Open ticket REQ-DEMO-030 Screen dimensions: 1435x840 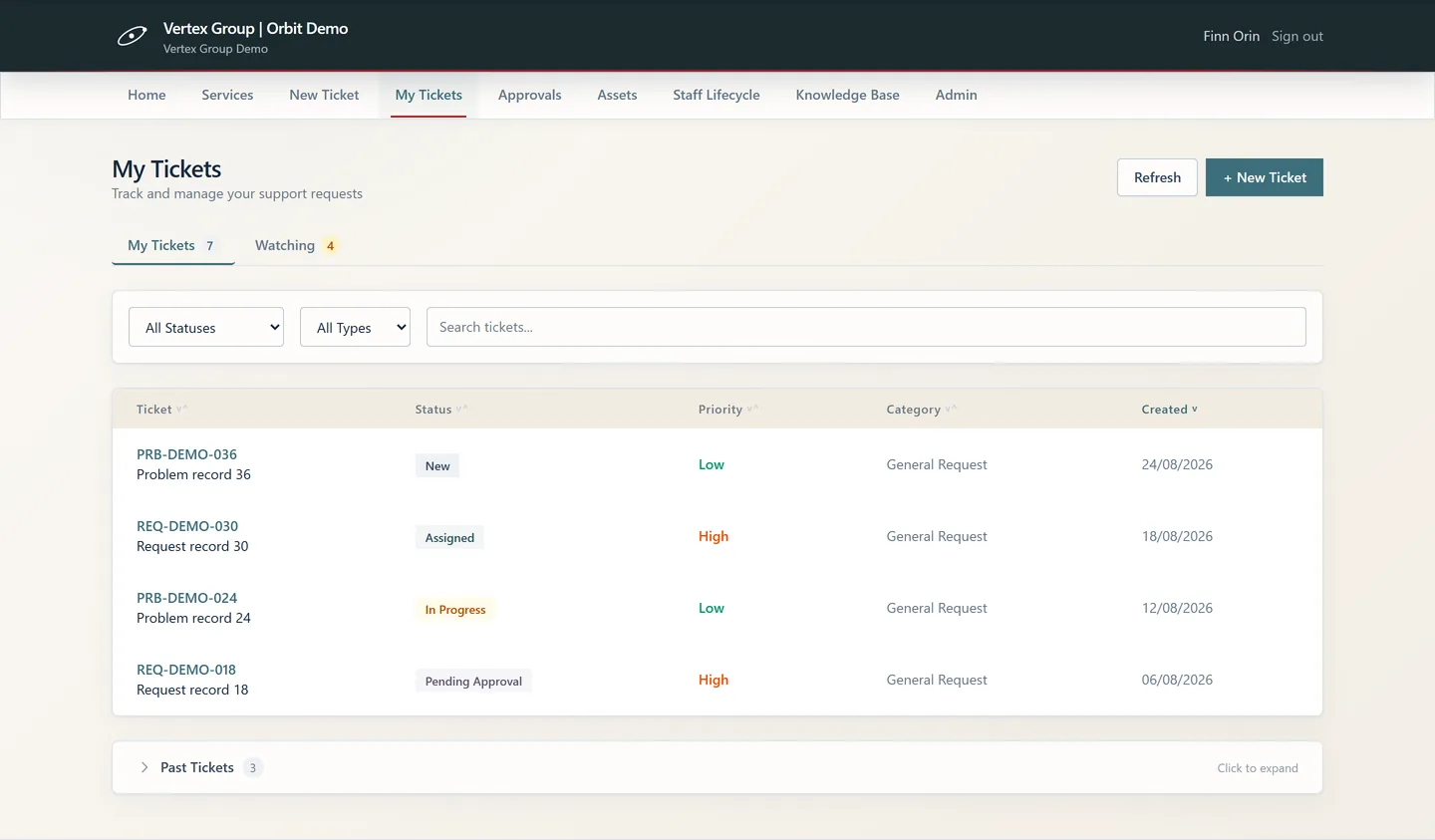pos(187,526)
